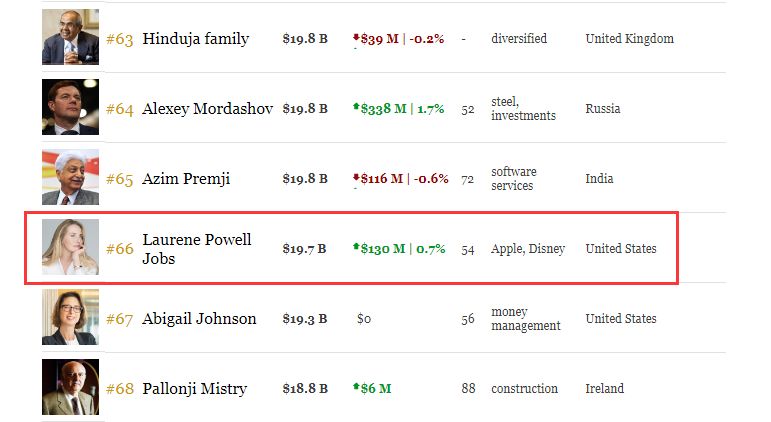Open Abigail Johnson's profile link

click(199, 319)
